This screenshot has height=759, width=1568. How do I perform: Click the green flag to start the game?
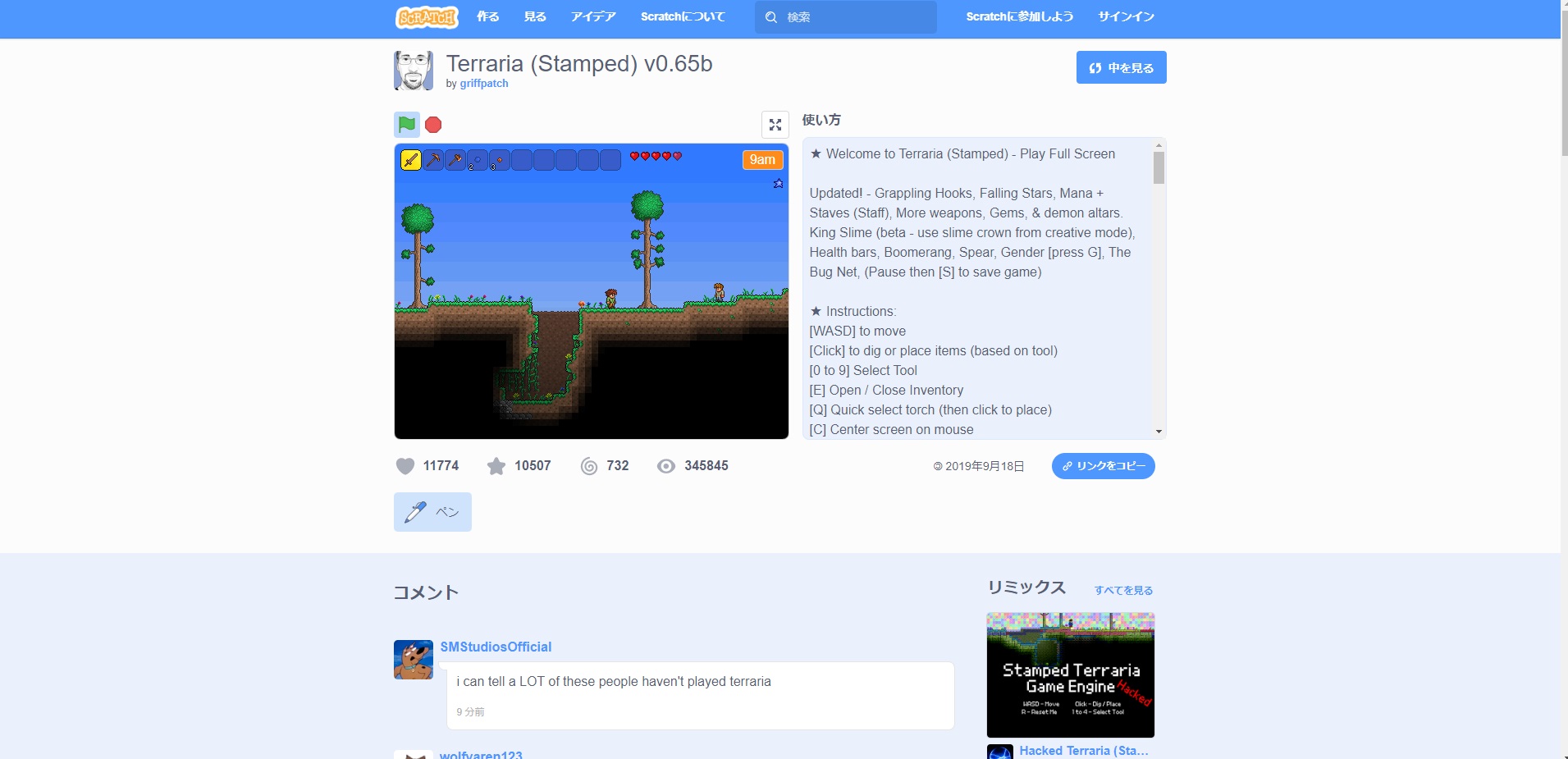click(x=406, y=125)
